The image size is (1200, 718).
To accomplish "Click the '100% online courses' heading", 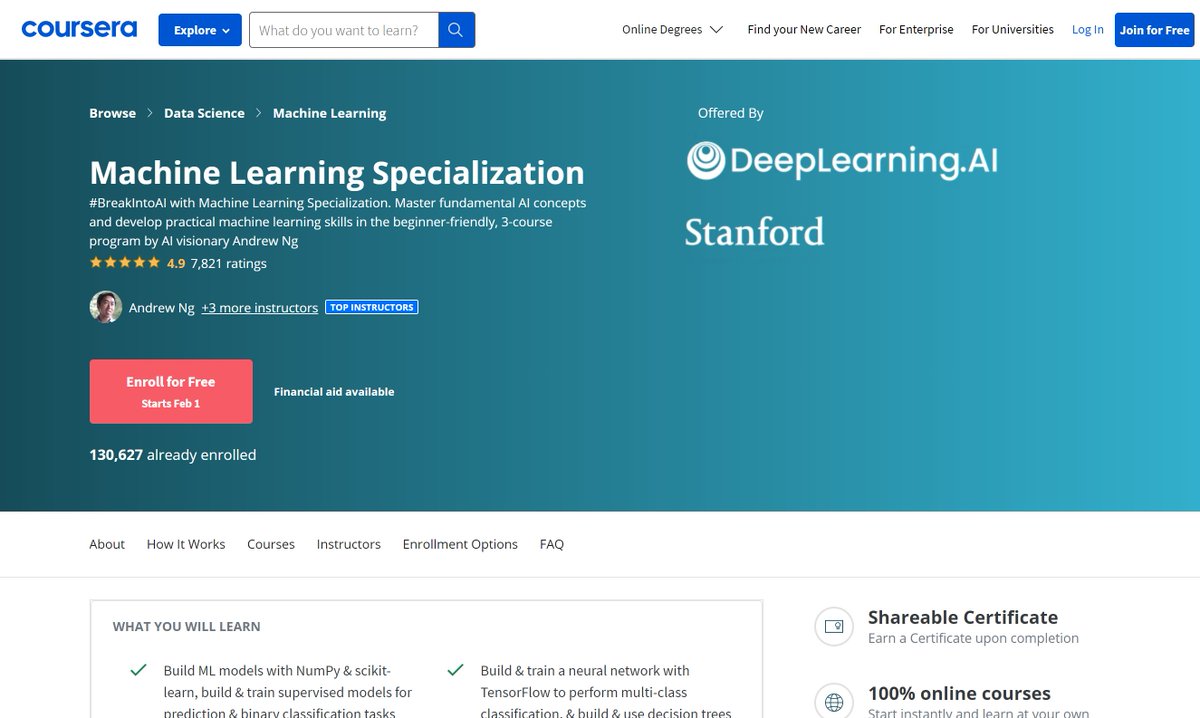I will [959, 693].
